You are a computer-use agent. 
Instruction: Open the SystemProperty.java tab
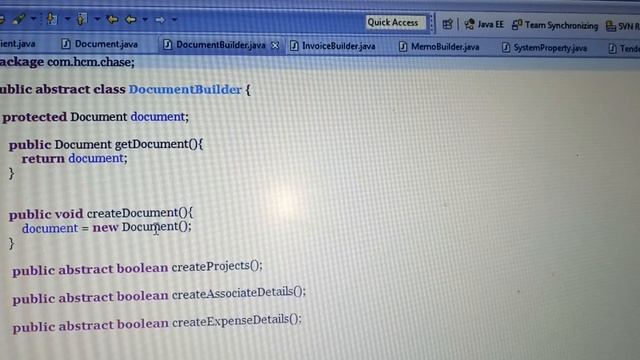(x=544, y=48)
